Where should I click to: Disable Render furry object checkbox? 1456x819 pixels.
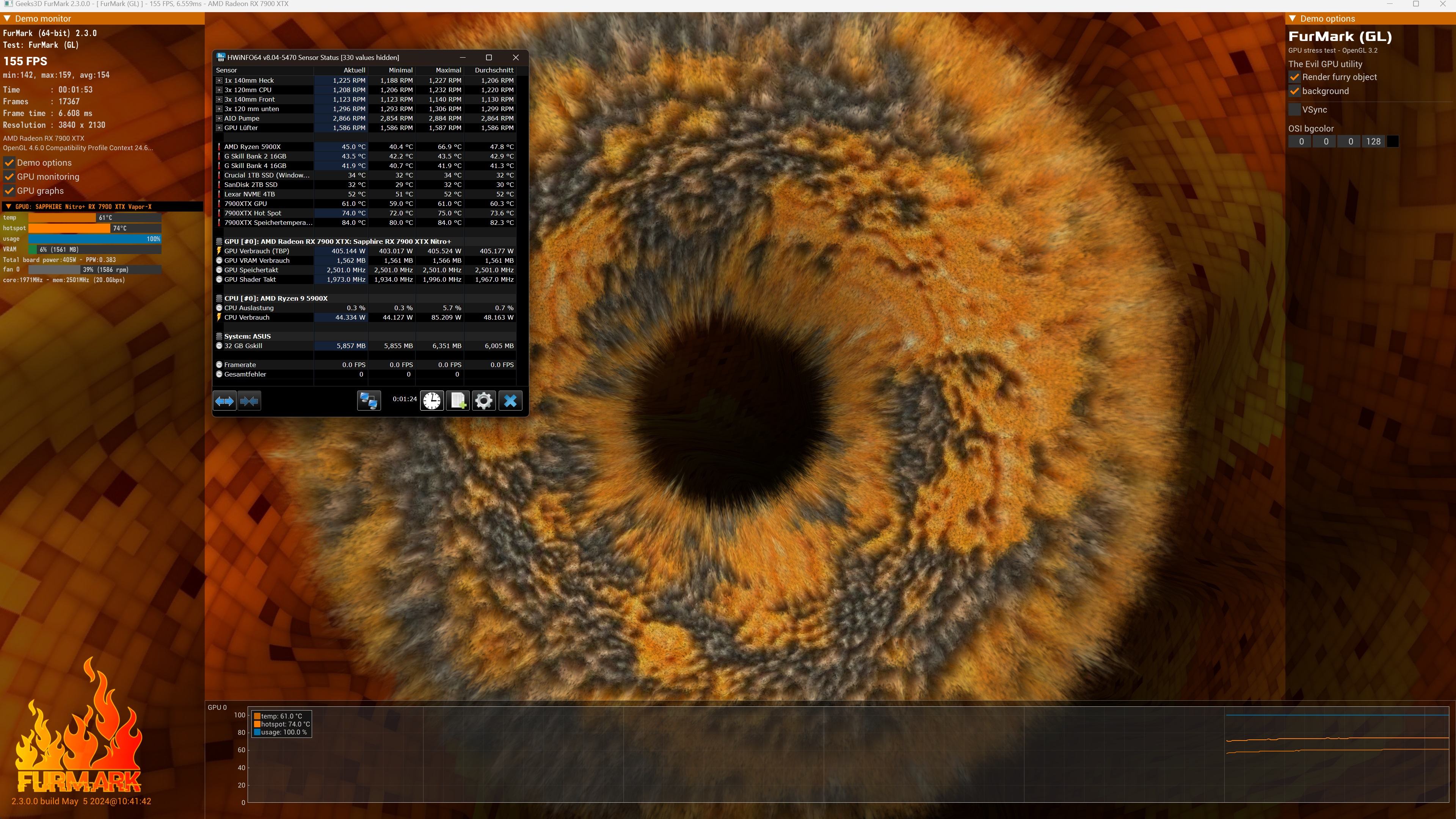pos(1294,77)
